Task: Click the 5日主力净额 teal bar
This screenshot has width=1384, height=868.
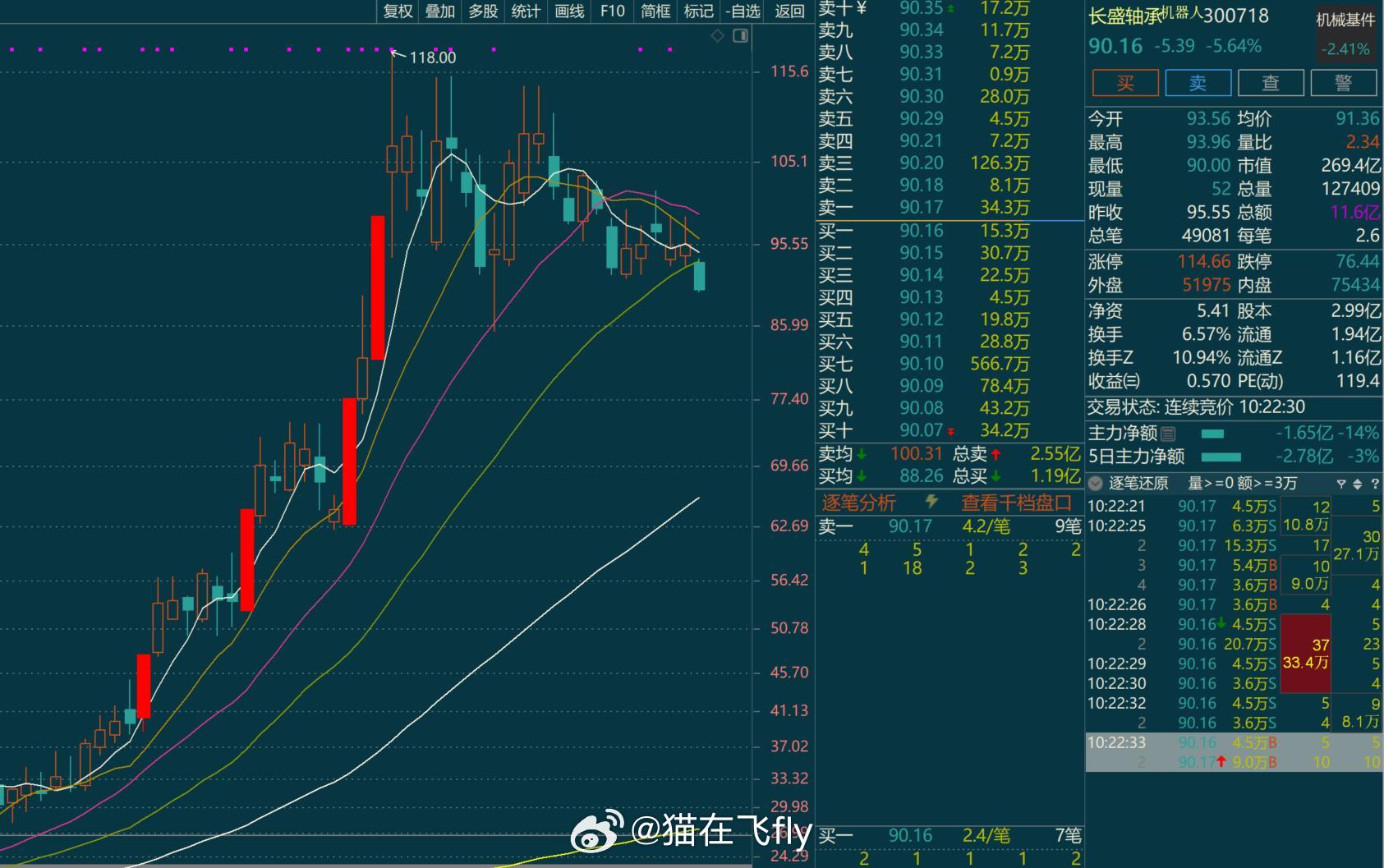Action: pyautogui.click(x=1221, y=457)
